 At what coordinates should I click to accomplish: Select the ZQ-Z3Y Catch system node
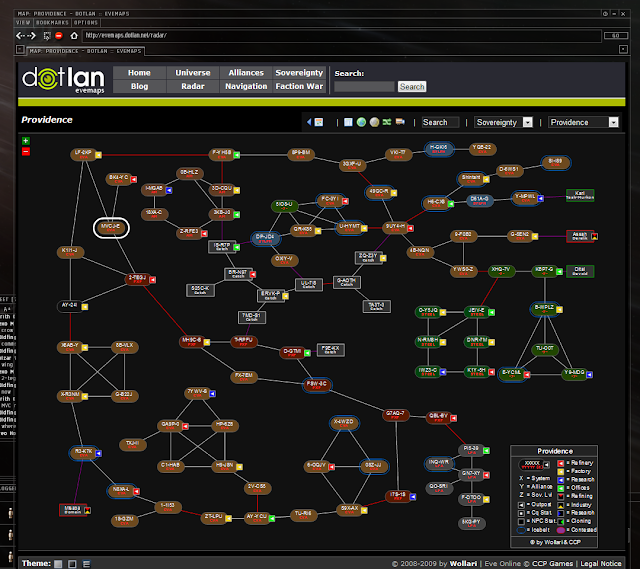(368, 257)
